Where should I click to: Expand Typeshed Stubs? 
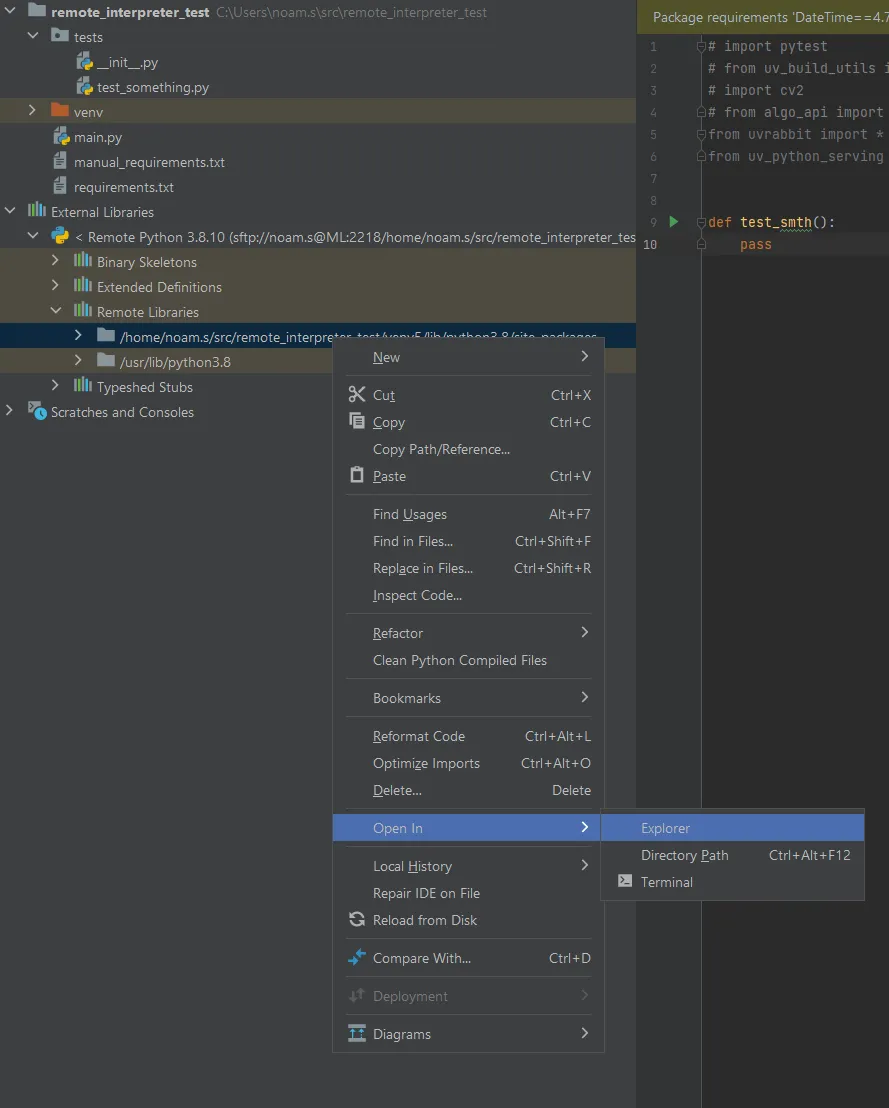[x=56, y=386]
